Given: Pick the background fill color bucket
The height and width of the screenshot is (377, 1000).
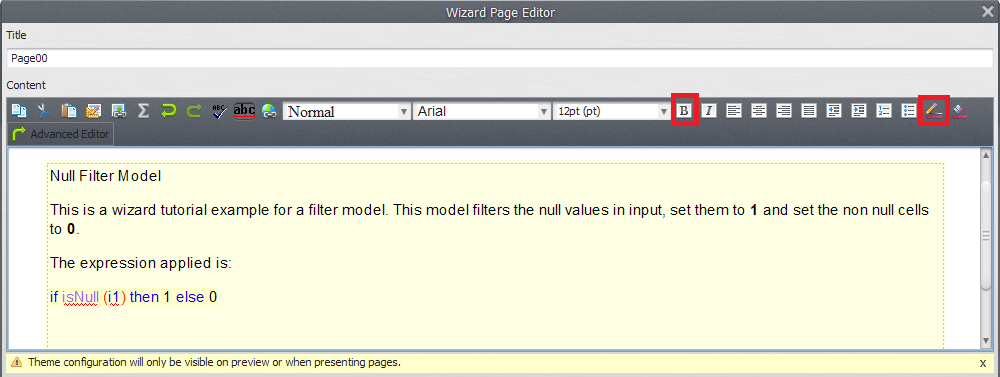Looking at the screenshot, I should (959, 111).
